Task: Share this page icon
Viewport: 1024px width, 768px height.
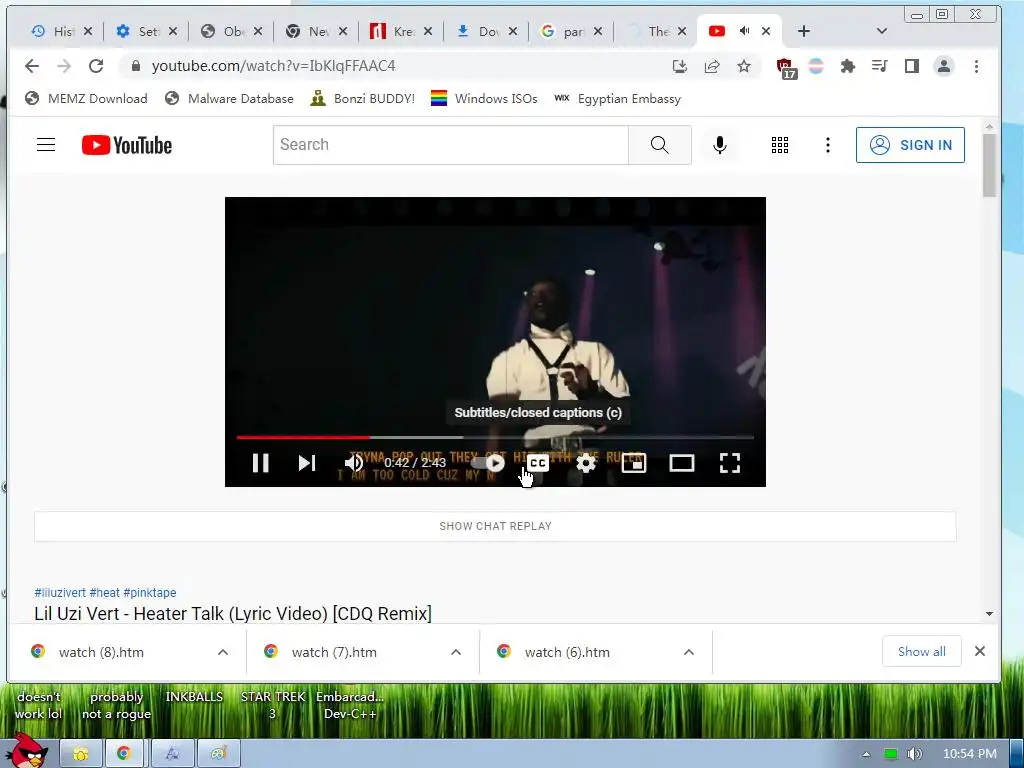Action: 712,66
